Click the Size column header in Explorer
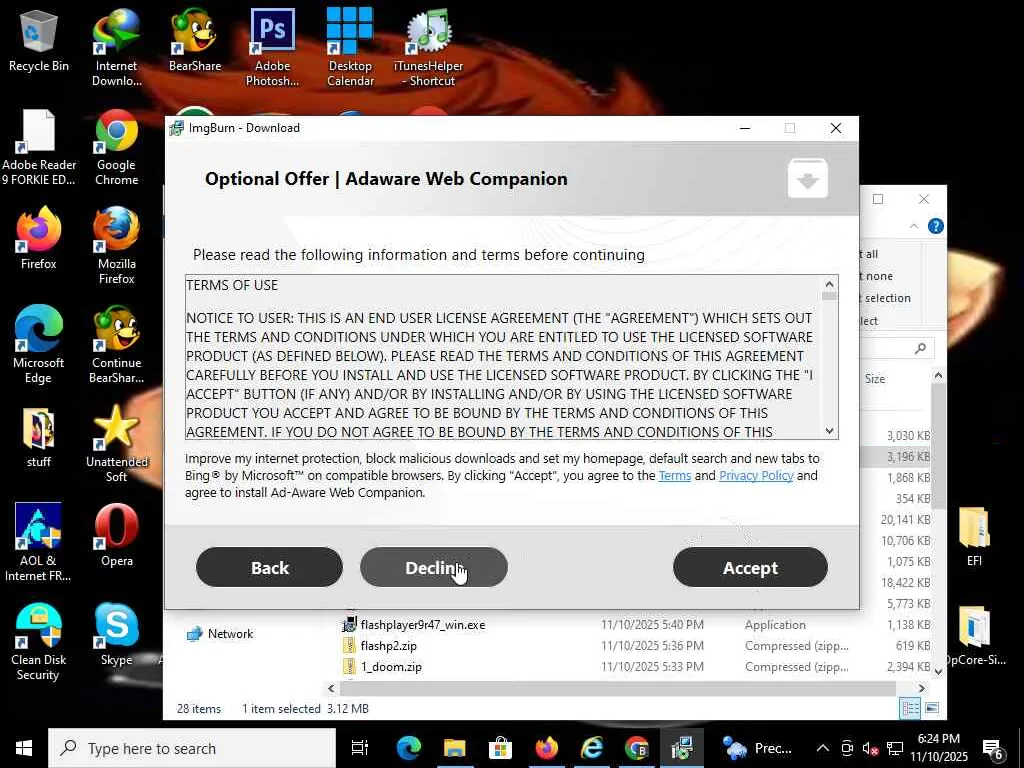The height and width of the screenshot is (768, 1024). point(875,379)
